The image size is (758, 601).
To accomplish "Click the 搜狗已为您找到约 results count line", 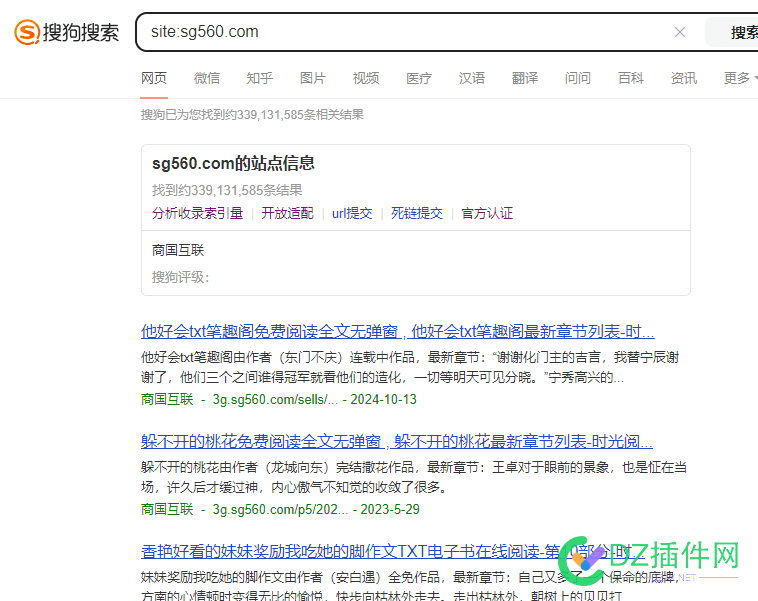I will (252, 115).
